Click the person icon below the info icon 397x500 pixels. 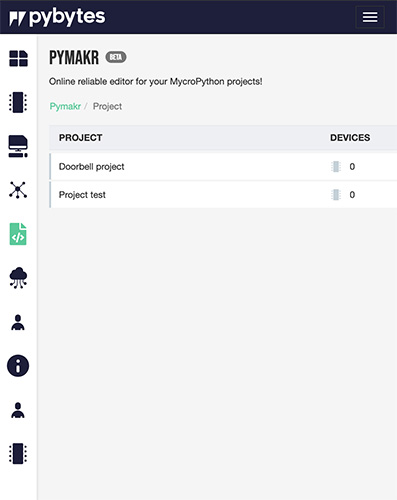[18, 410]
